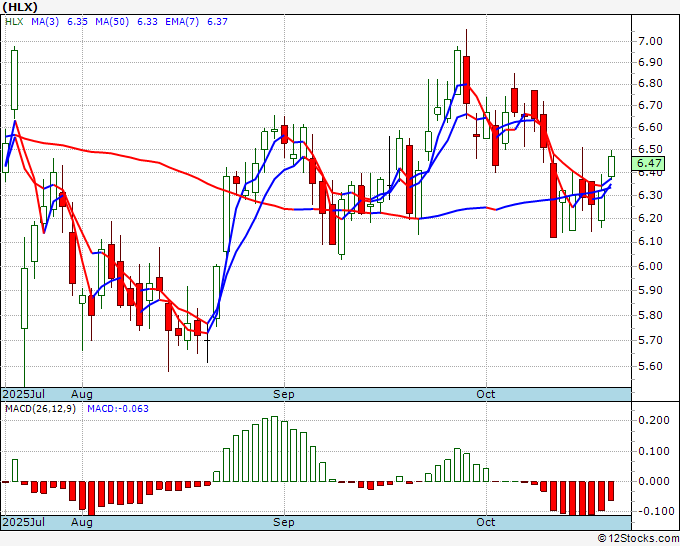Click the 6.90 price axis label
The height and width of the screenshot is (546, 680).
(650, 62)
